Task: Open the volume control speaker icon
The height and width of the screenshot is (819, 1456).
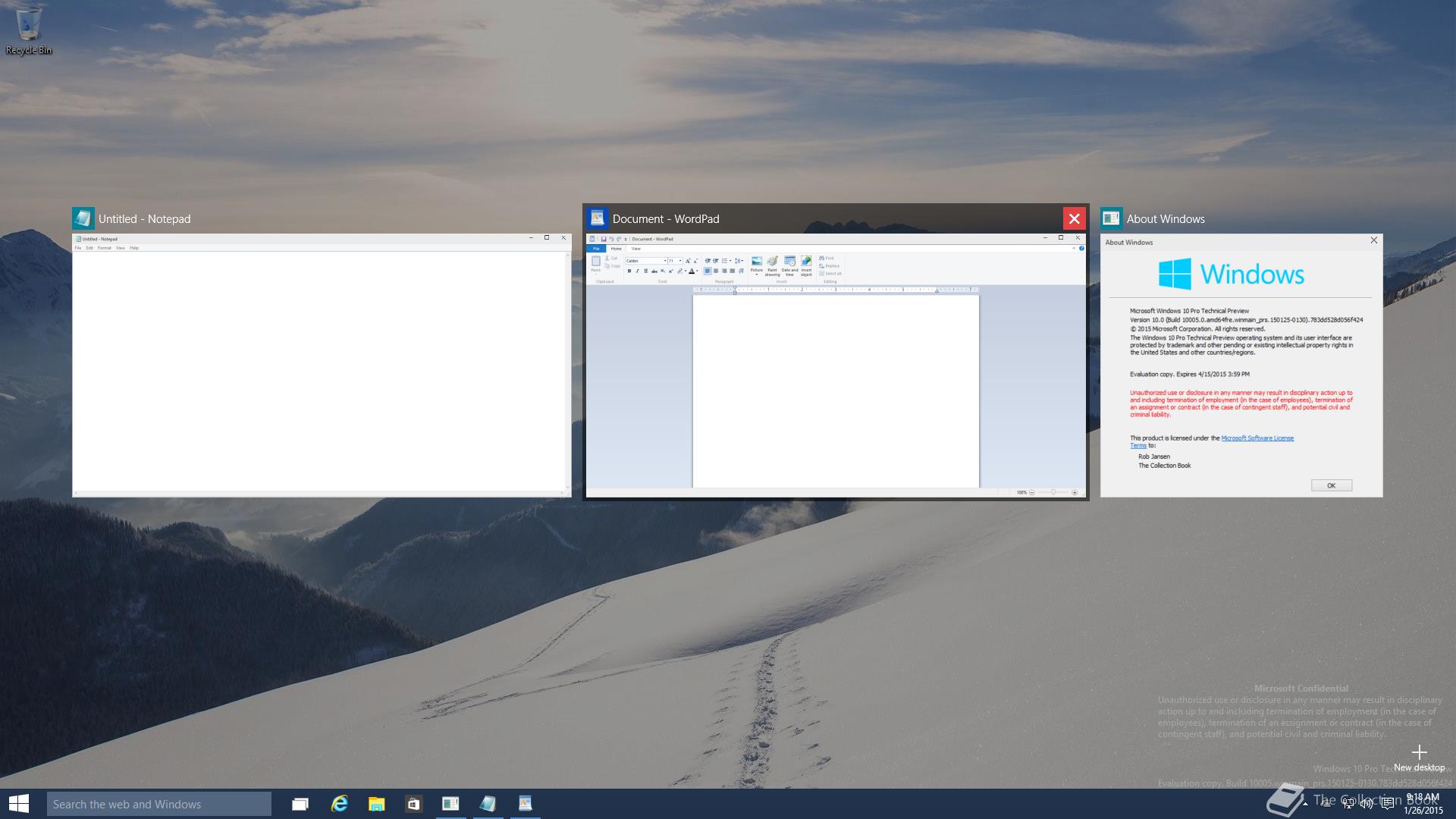Action: point(1367,804)
